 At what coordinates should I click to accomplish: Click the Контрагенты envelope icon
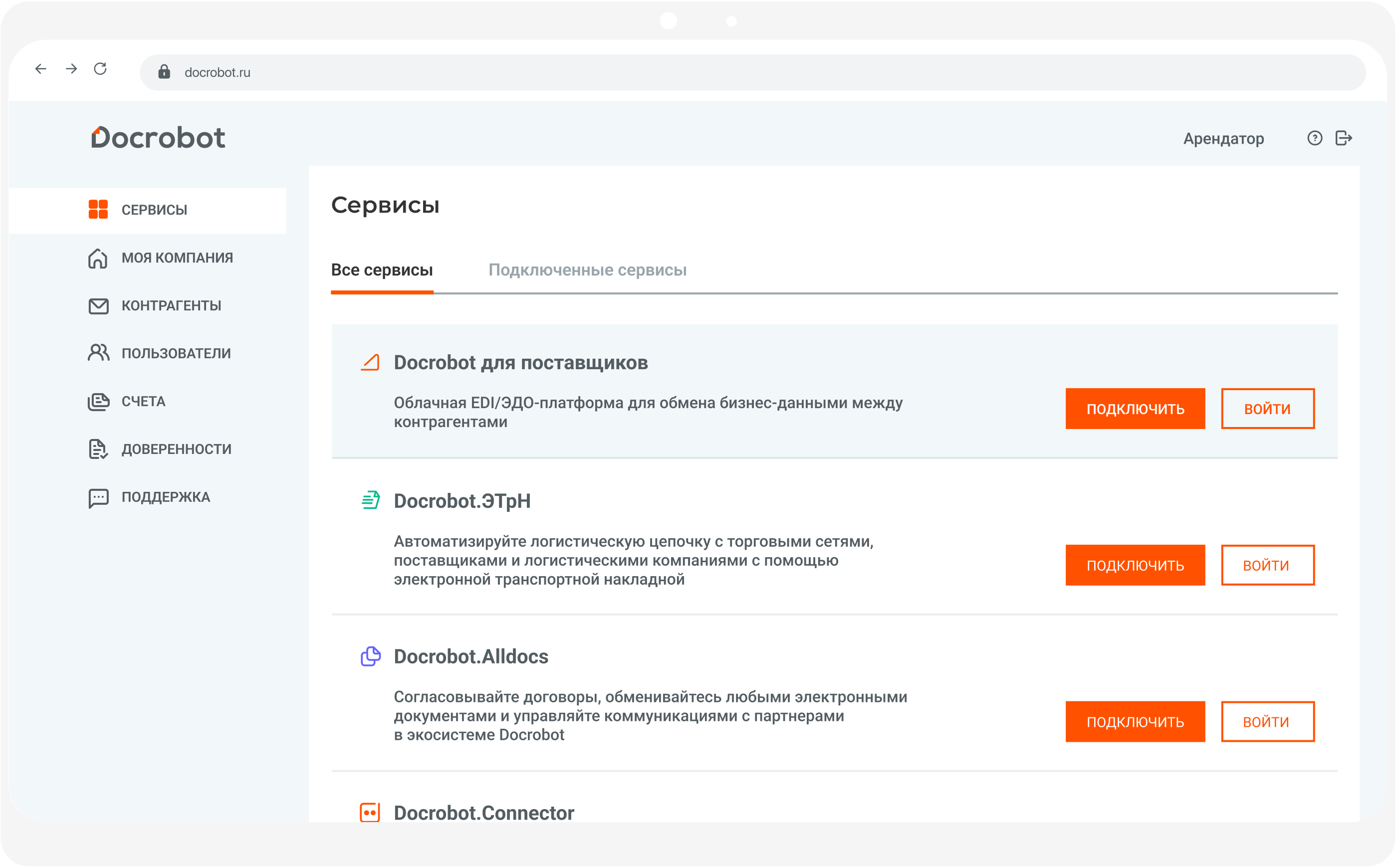tap(98, 306)
